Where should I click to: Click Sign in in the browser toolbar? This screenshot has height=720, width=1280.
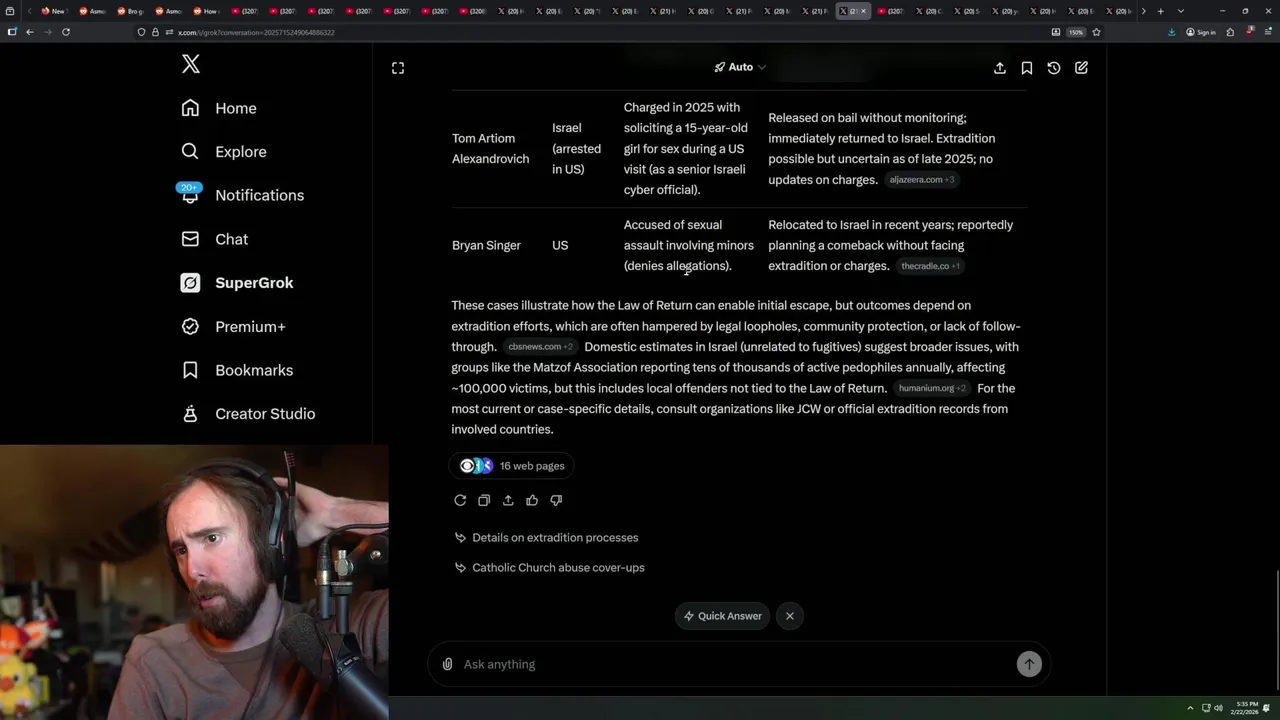pos(1201,32)
